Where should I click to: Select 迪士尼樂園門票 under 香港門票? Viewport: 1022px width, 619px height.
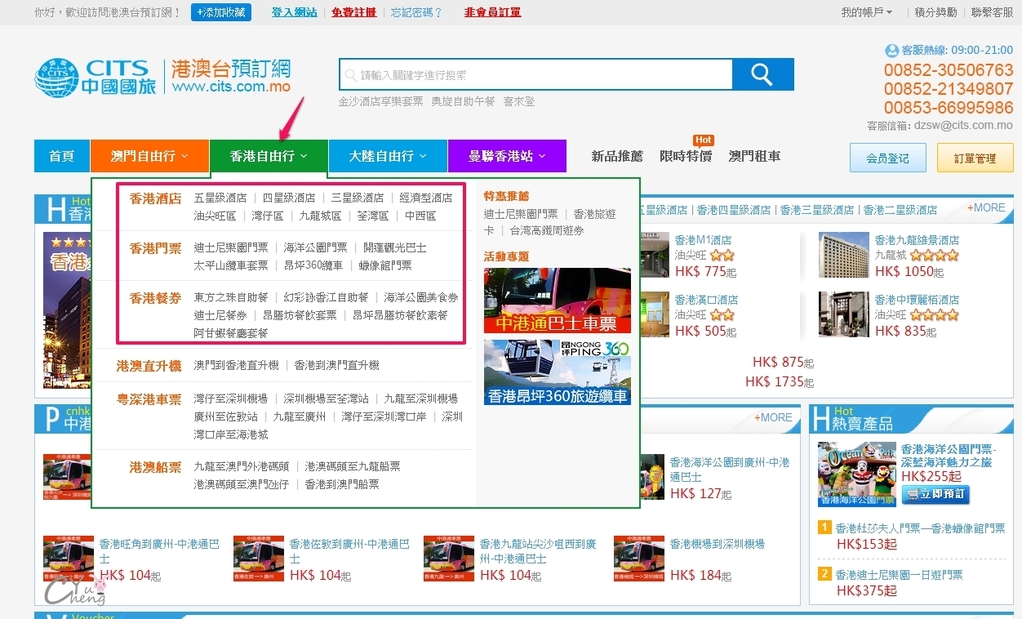pyautogui.click(x=231, y=247)
